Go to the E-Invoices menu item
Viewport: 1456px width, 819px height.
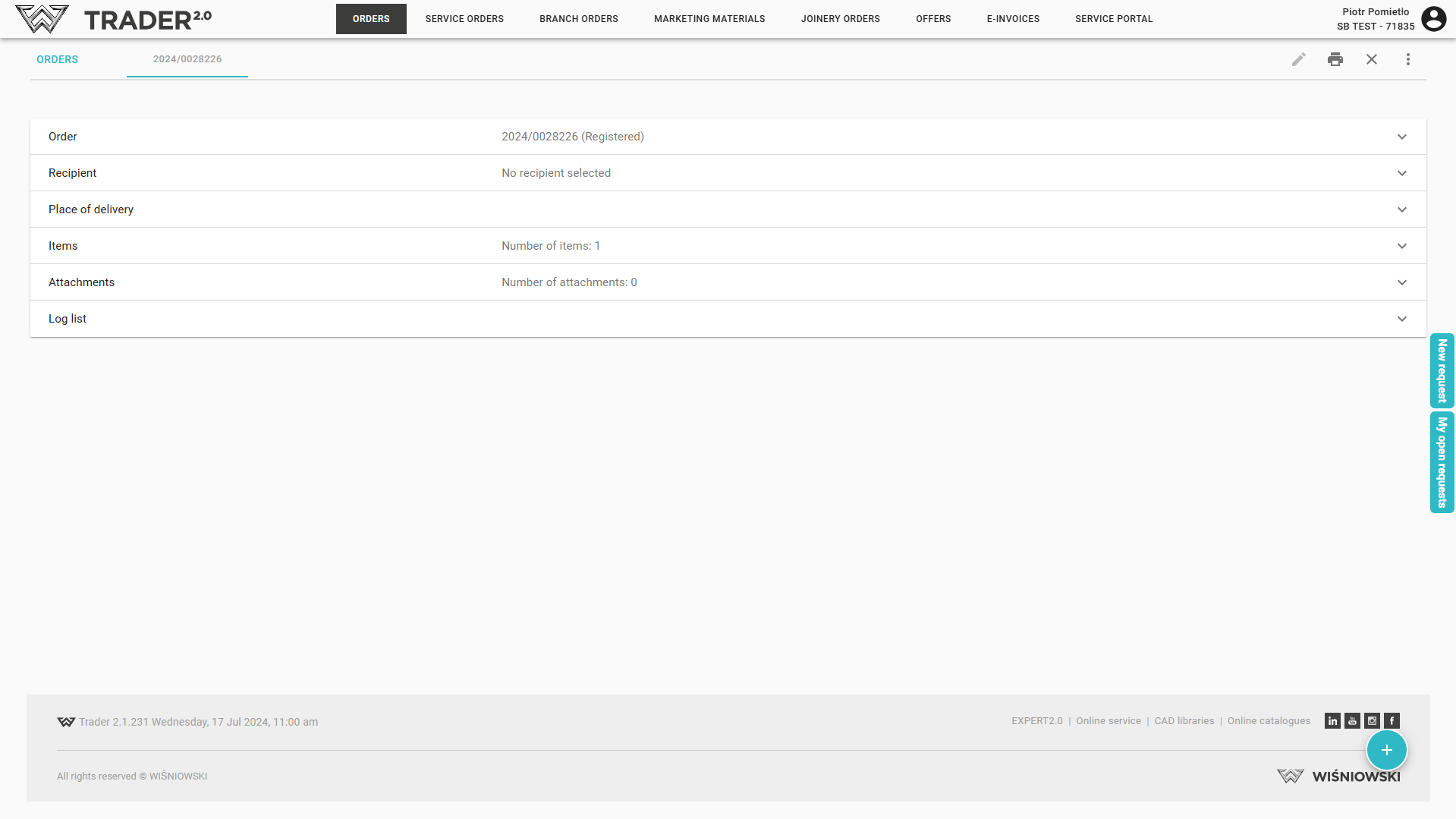pos(1013,19)
